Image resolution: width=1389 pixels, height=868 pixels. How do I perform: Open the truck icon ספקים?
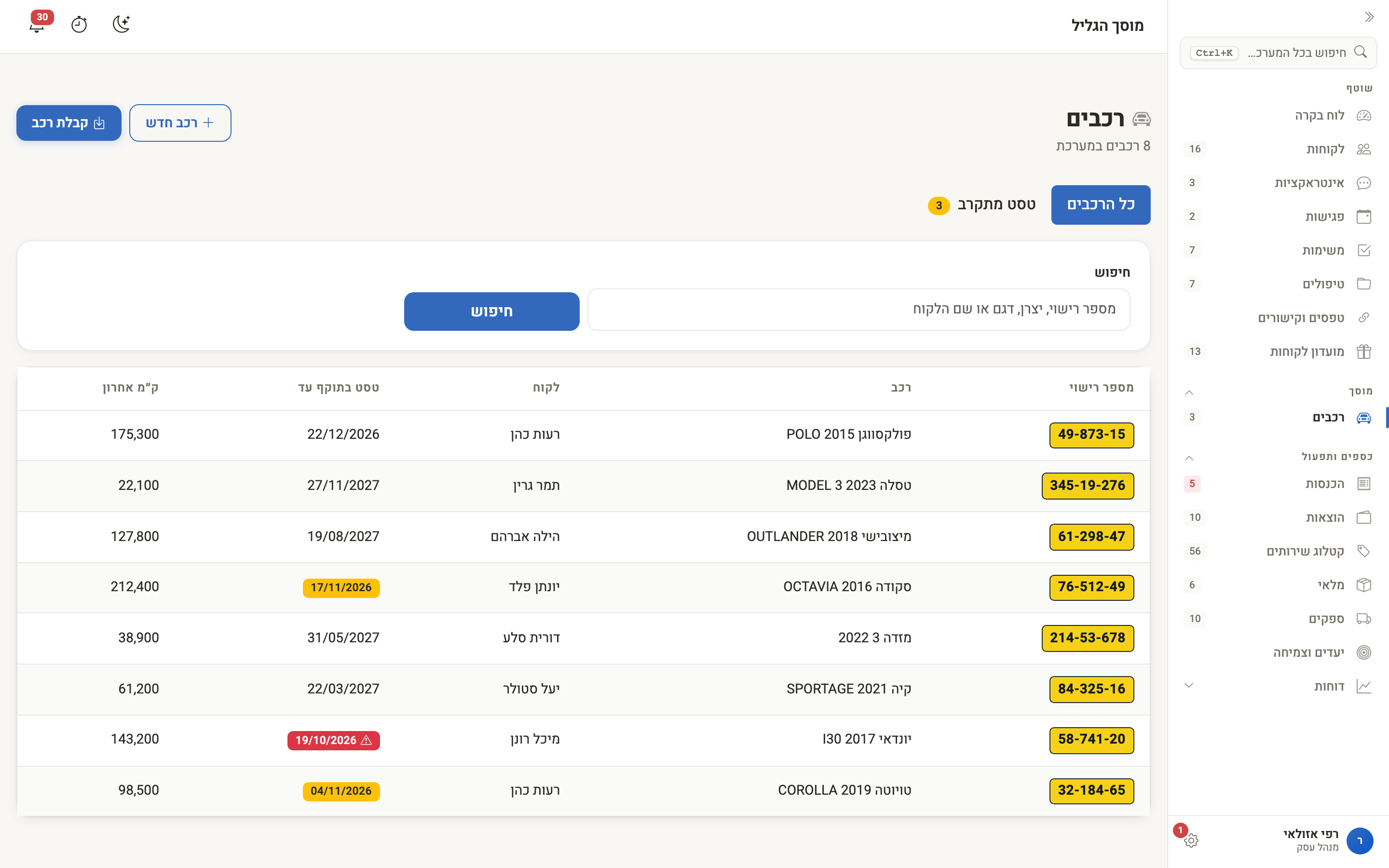click(1364, 619)
